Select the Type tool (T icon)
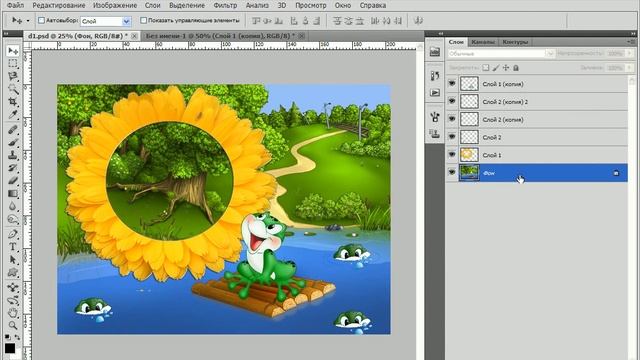 click(x=13, y=247)
